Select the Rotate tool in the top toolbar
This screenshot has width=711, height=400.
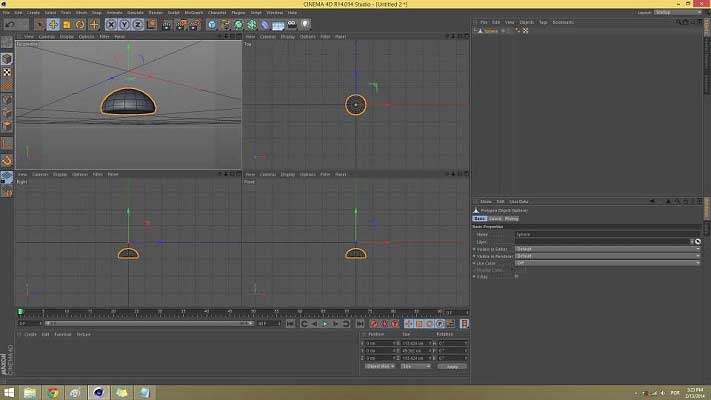[x=81, y=24]
